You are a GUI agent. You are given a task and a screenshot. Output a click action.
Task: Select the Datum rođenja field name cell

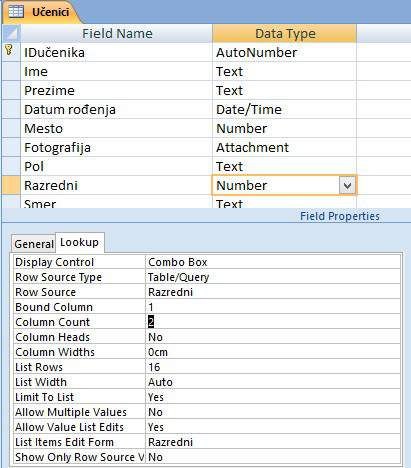[x=117, y=109]
